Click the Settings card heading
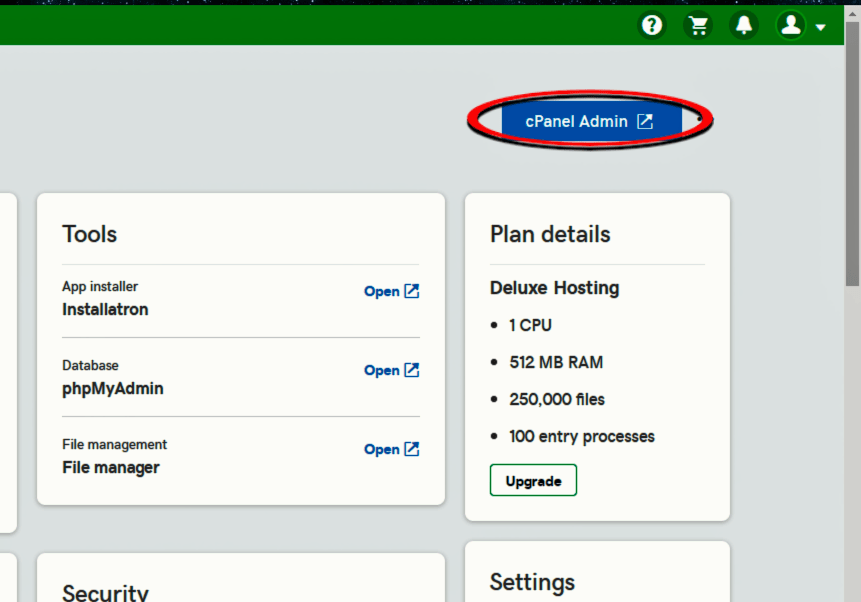 pyautogui.click(x=532, y=582)
